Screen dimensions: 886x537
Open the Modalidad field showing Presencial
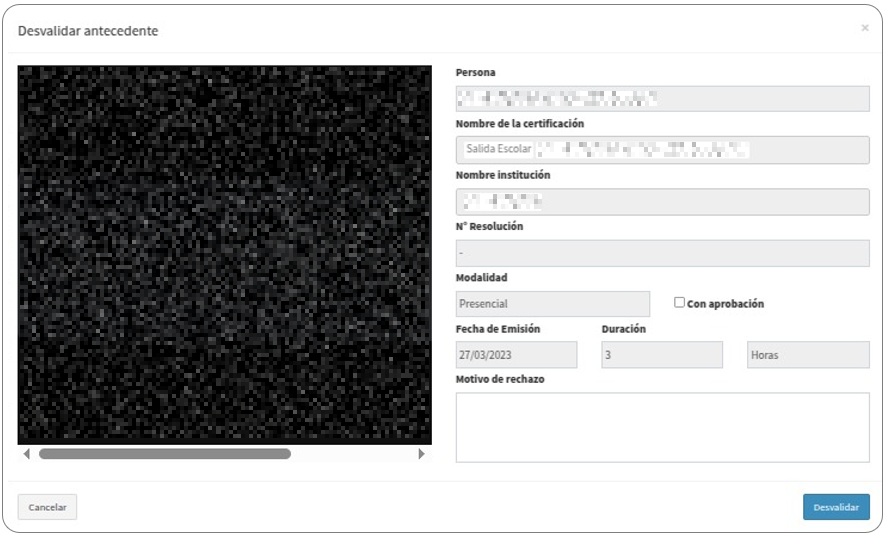[x=553, y=304]
